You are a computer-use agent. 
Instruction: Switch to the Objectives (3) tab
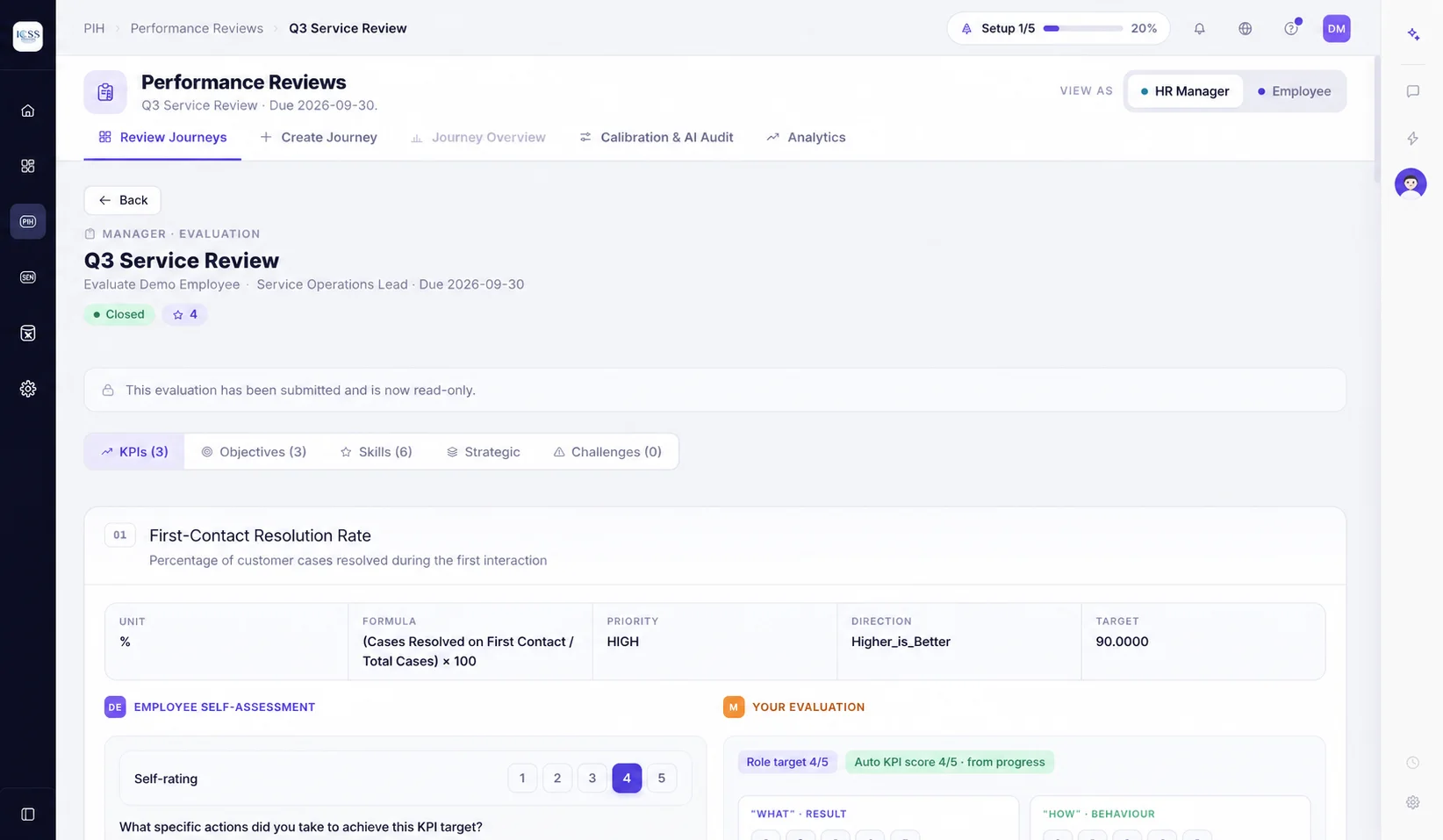tap(254, 451)
